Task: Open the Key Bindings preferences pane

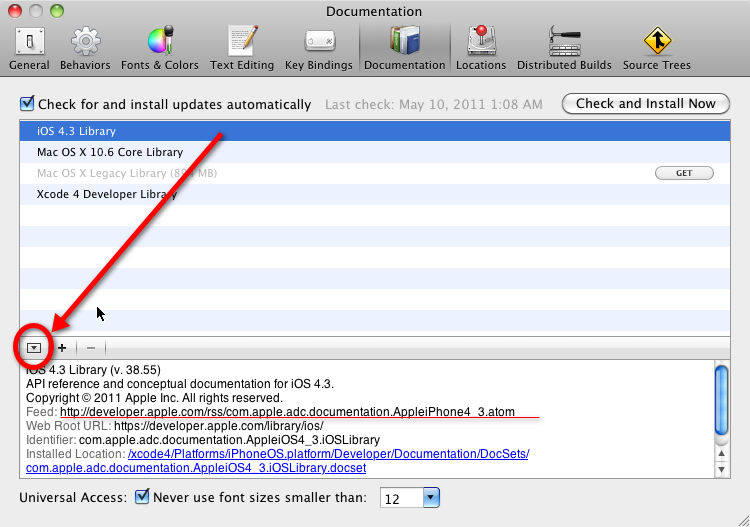Action: (319, 49)
